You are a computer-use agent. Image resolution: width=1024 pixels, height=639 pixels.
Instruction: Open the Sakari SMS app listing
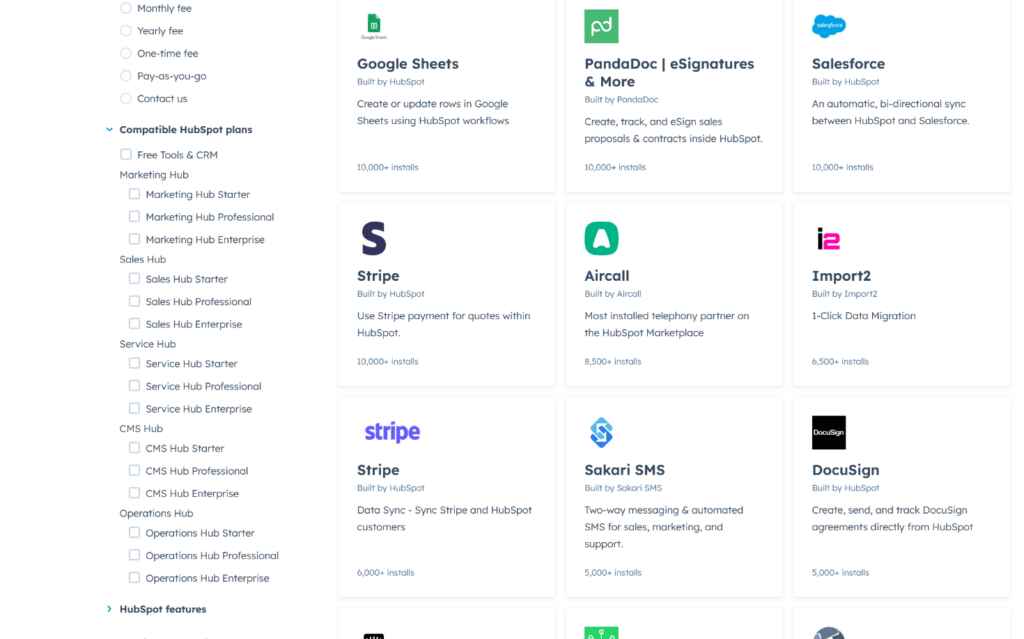(x=624, y=470)
